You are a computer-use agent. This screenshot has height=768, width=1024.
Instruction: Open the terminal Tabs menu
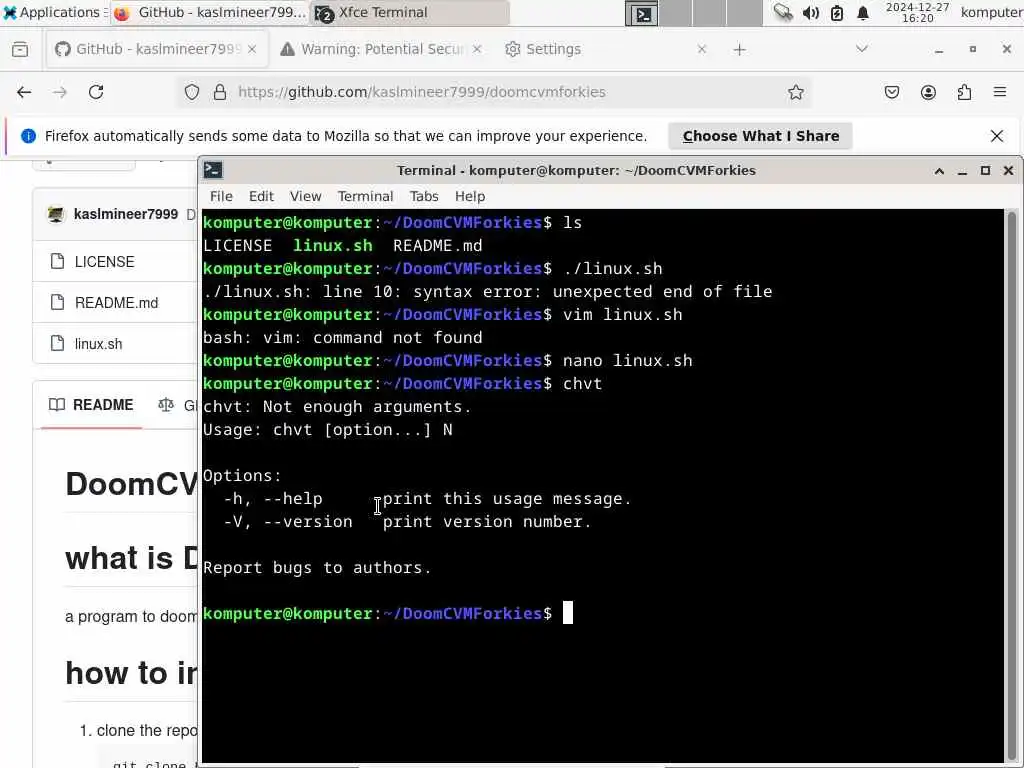click(424, 197)
